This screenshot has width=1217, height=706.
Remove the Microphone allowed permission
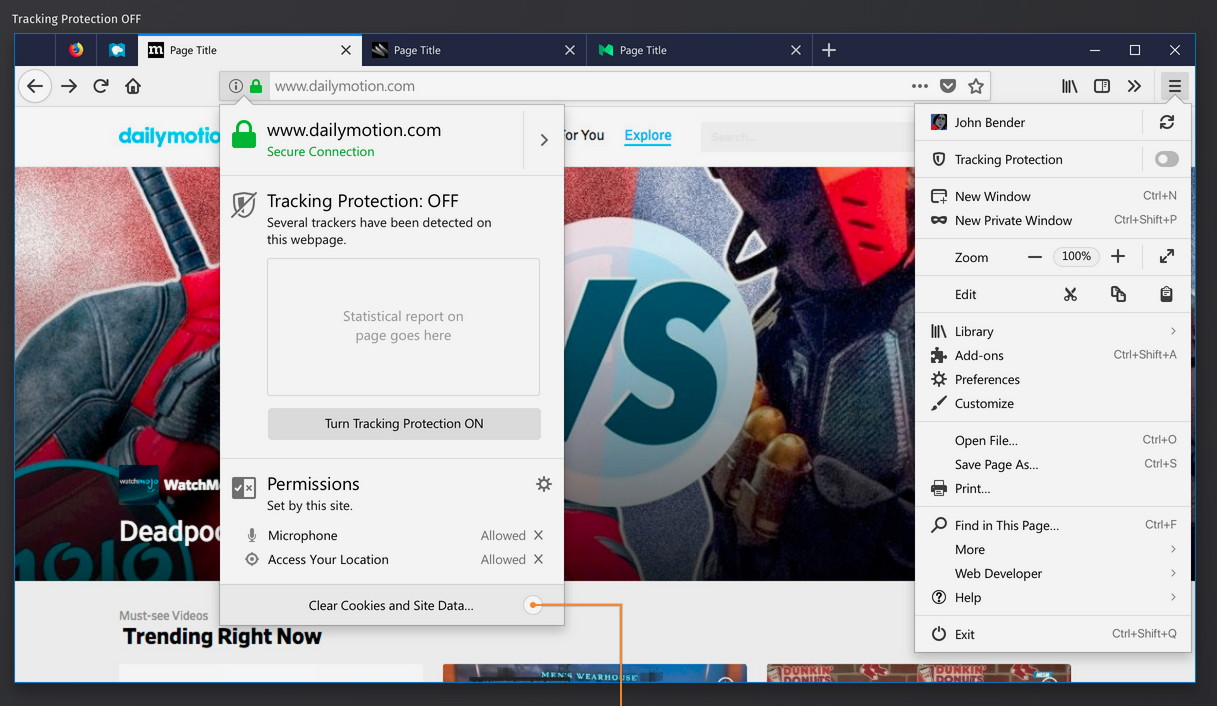click(539, 536)
